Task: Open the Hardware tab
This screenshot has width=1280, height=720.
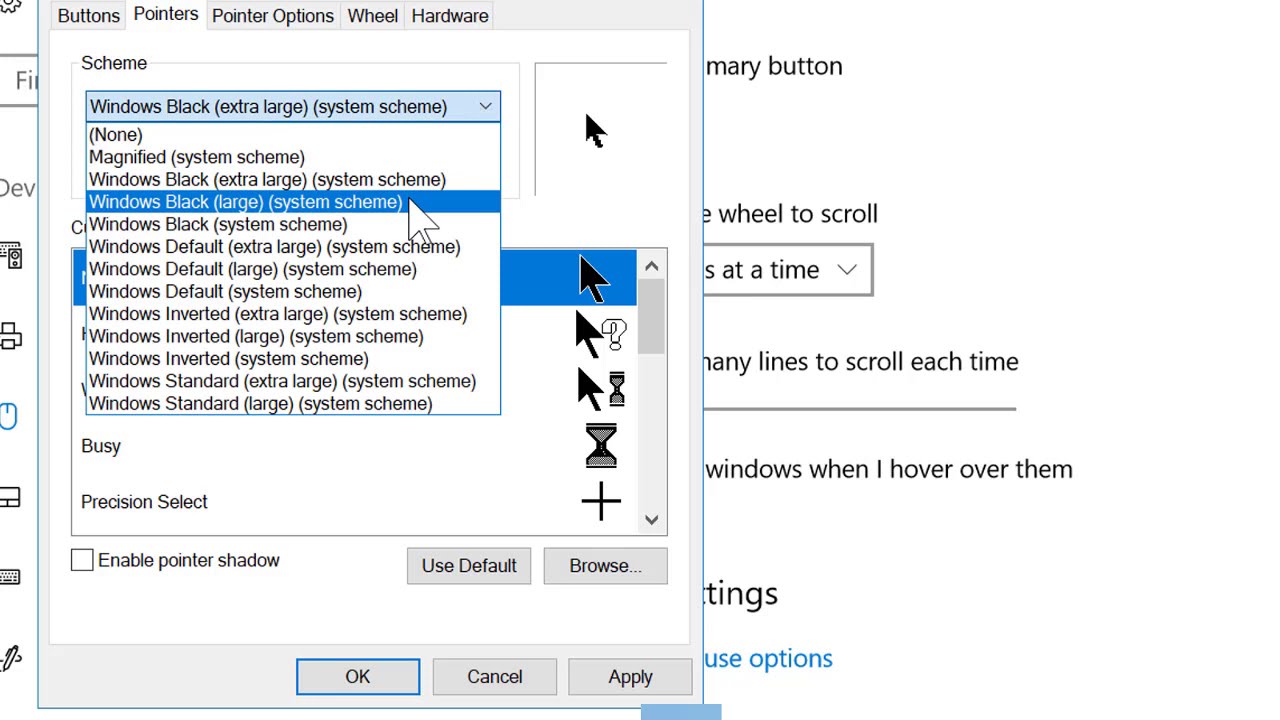Action: coord(450,16)
